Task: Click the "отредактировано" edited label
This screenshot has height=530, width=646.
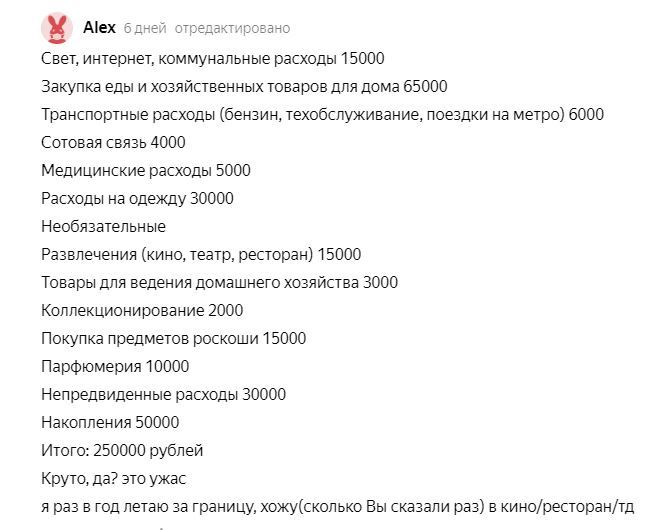Action: pos(233,27)
